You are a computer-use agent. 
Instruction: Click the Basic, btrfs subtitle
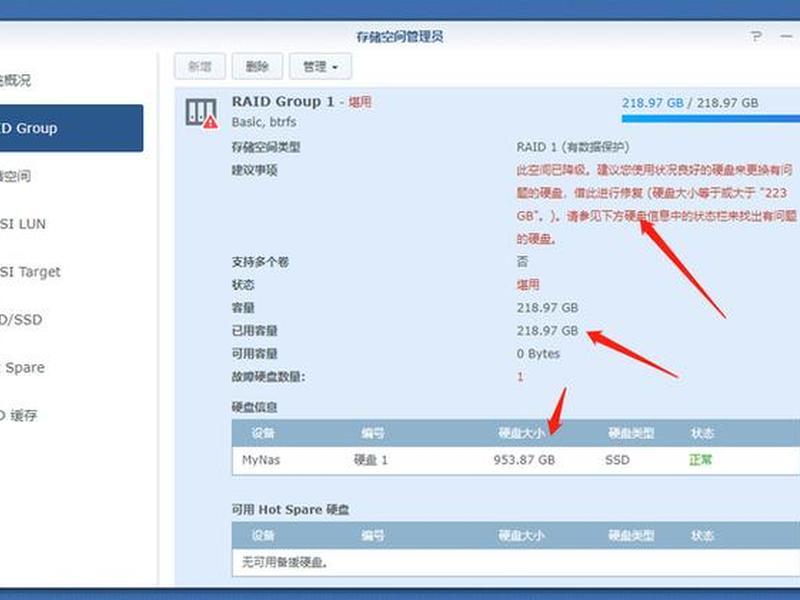coord(264,122)
